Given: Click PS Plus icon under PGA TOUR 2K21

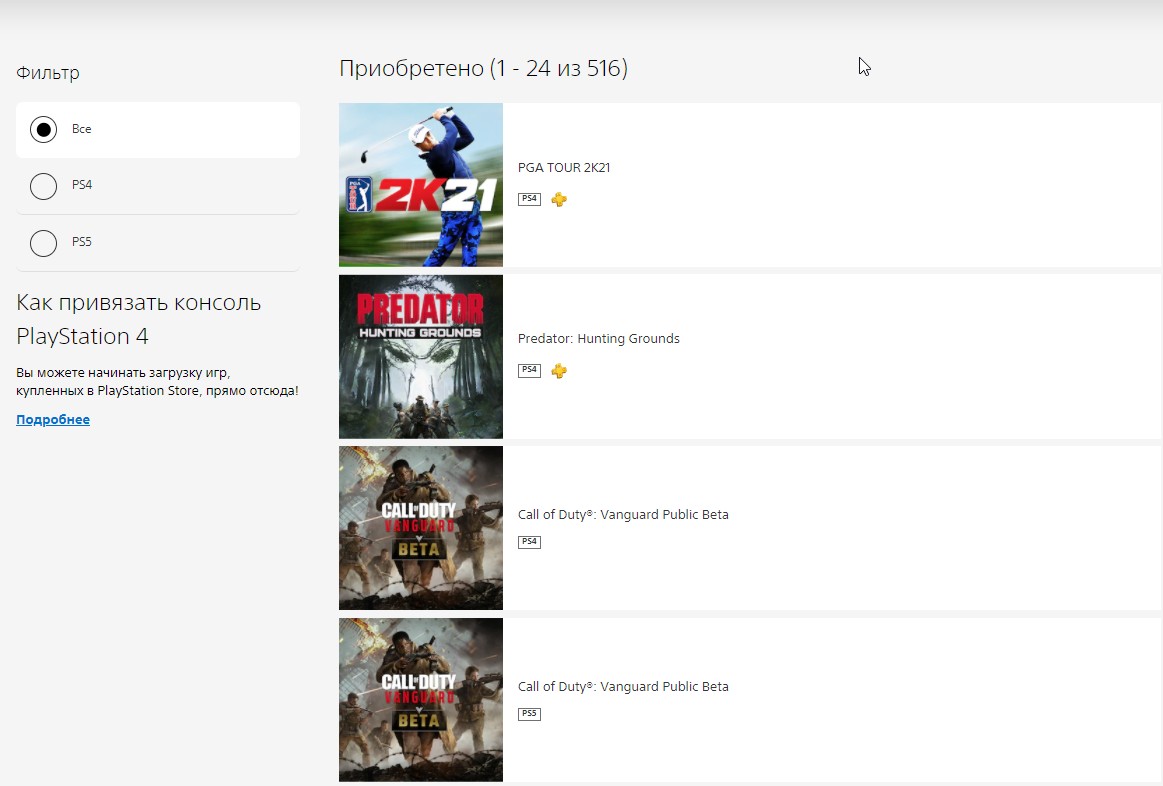Looking at the screenshot, I should point(559,199).
